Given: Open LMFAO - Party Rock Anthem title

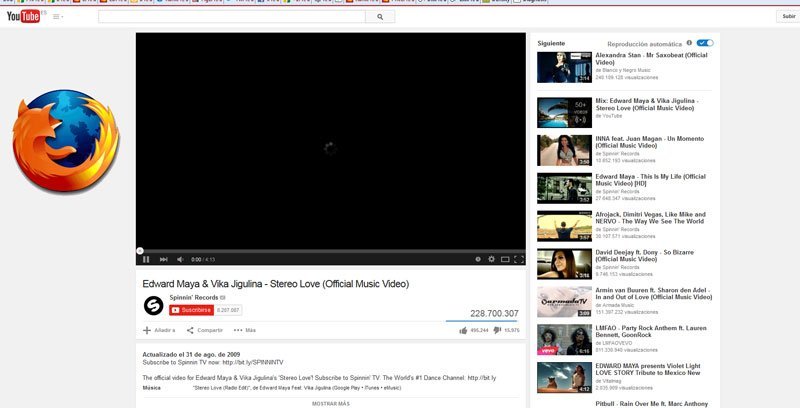Looking at the screenshot, I should pyautogui.click(x=651, y=332).
